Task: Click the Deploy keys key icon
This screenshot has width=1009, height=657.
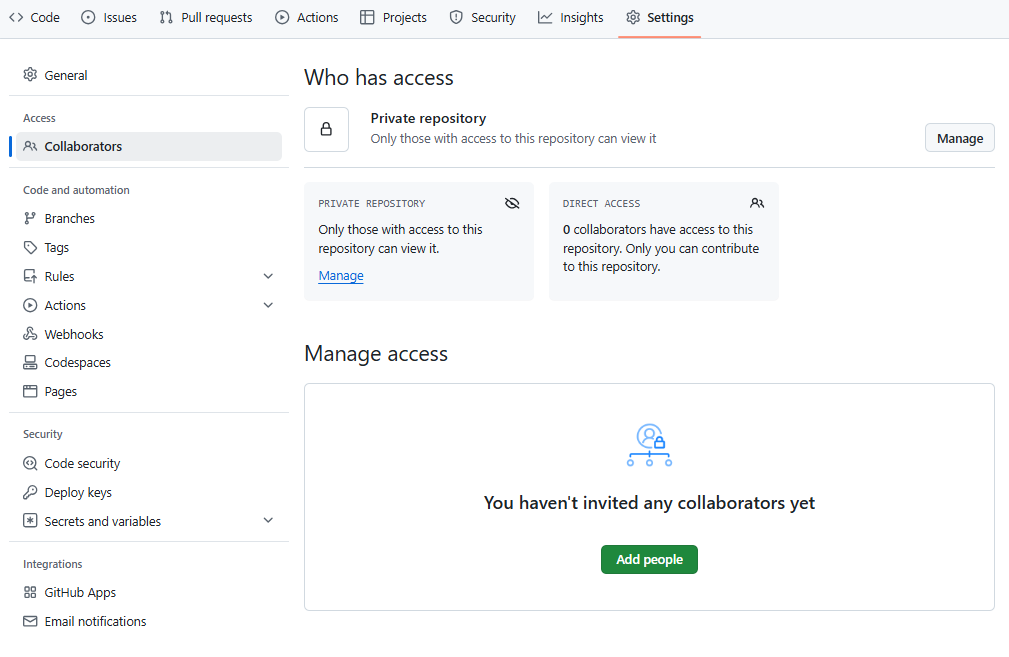Action: tap(30, 492)
